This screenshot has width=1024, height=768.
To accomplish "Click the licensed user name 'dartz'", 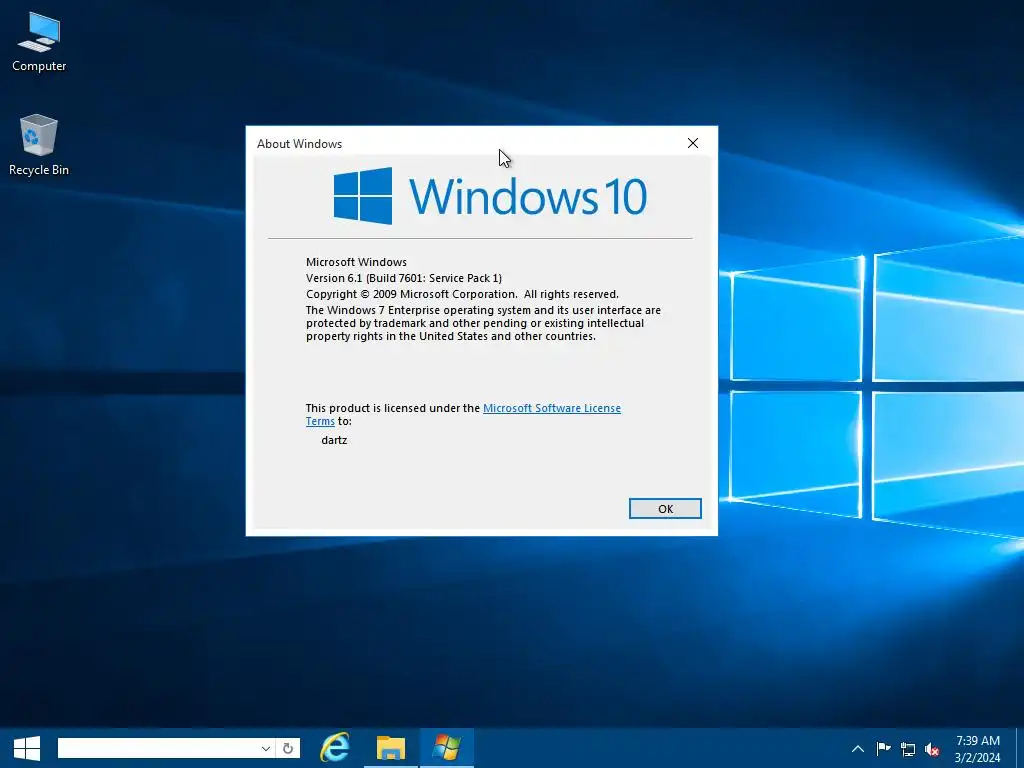I will pos(334,440).
